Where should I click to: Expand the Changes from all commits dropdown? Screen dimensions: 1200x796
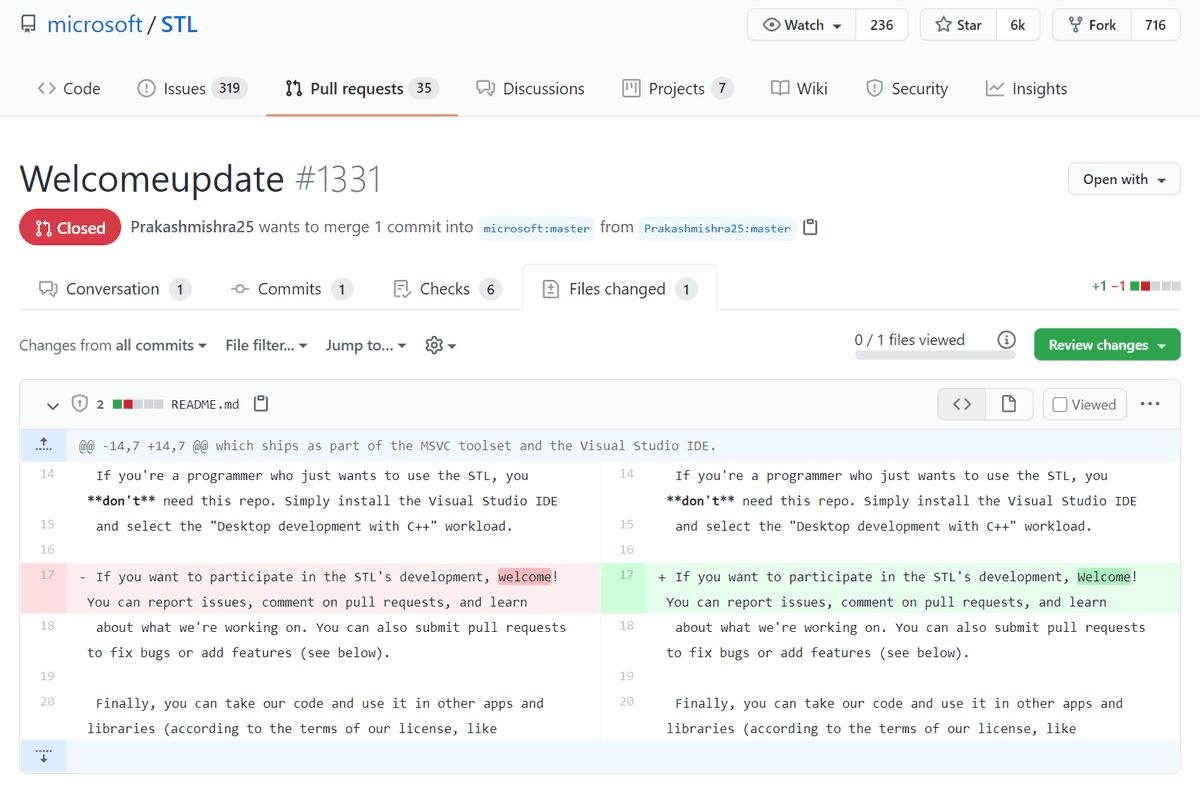click(113, 345)
